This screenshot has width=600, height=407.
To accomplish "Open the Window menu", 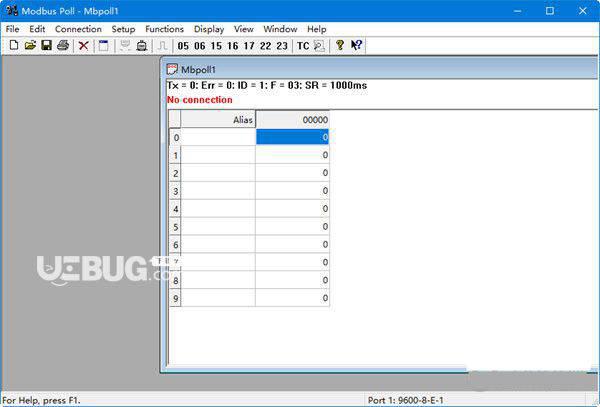I will 280,29.
